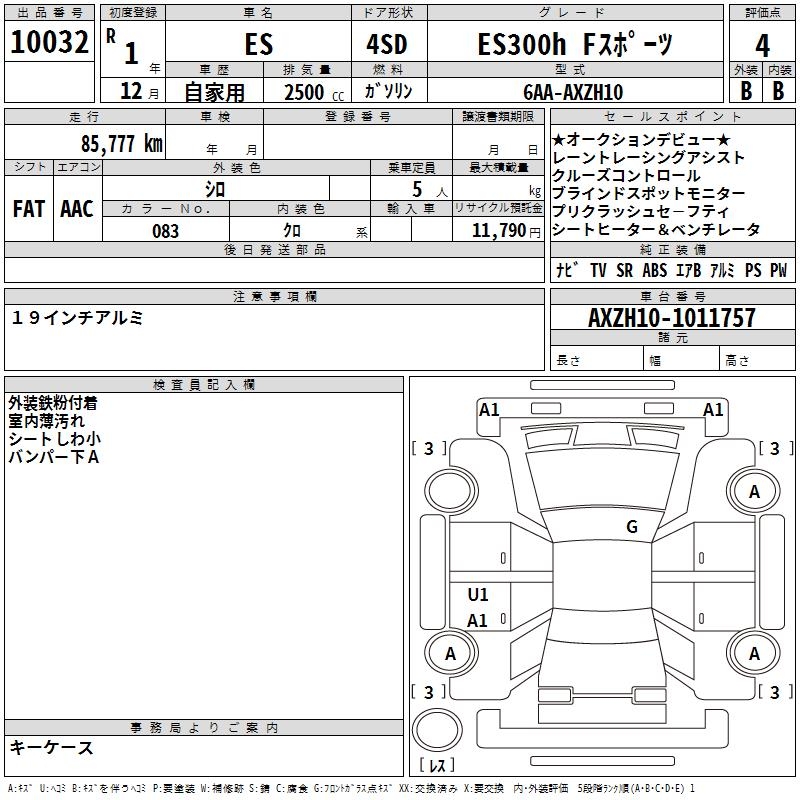This screenshot has width=800, height=800.
Task: Click エアB airbag equipment label
Action: [x=688, y=270]
